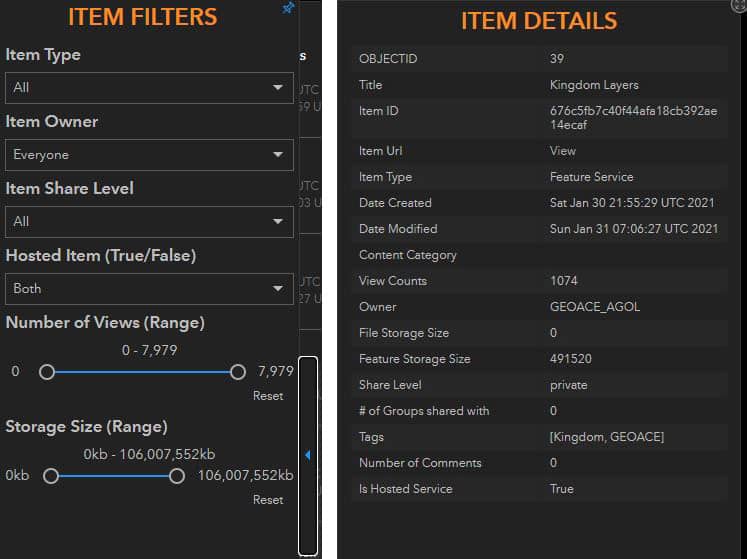Click the Content Category row label

click(407, 255)
